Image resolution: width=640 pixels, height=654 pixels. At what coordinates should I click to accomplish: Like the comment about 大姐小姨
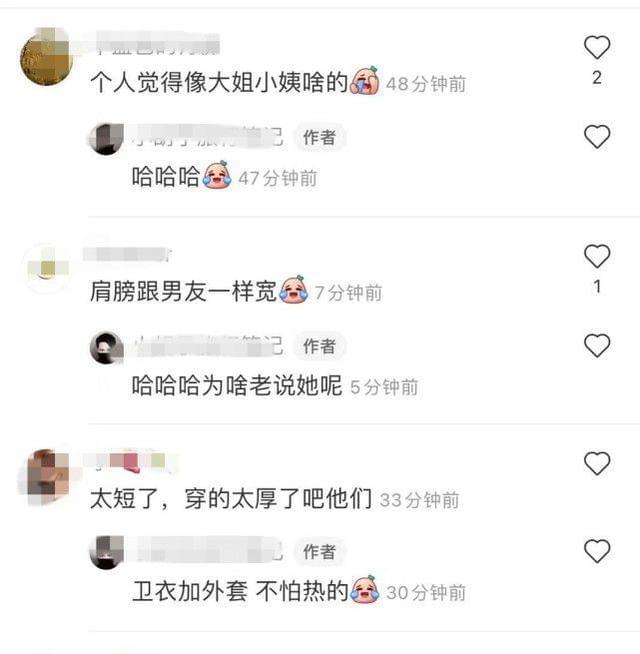pos(597,48)
